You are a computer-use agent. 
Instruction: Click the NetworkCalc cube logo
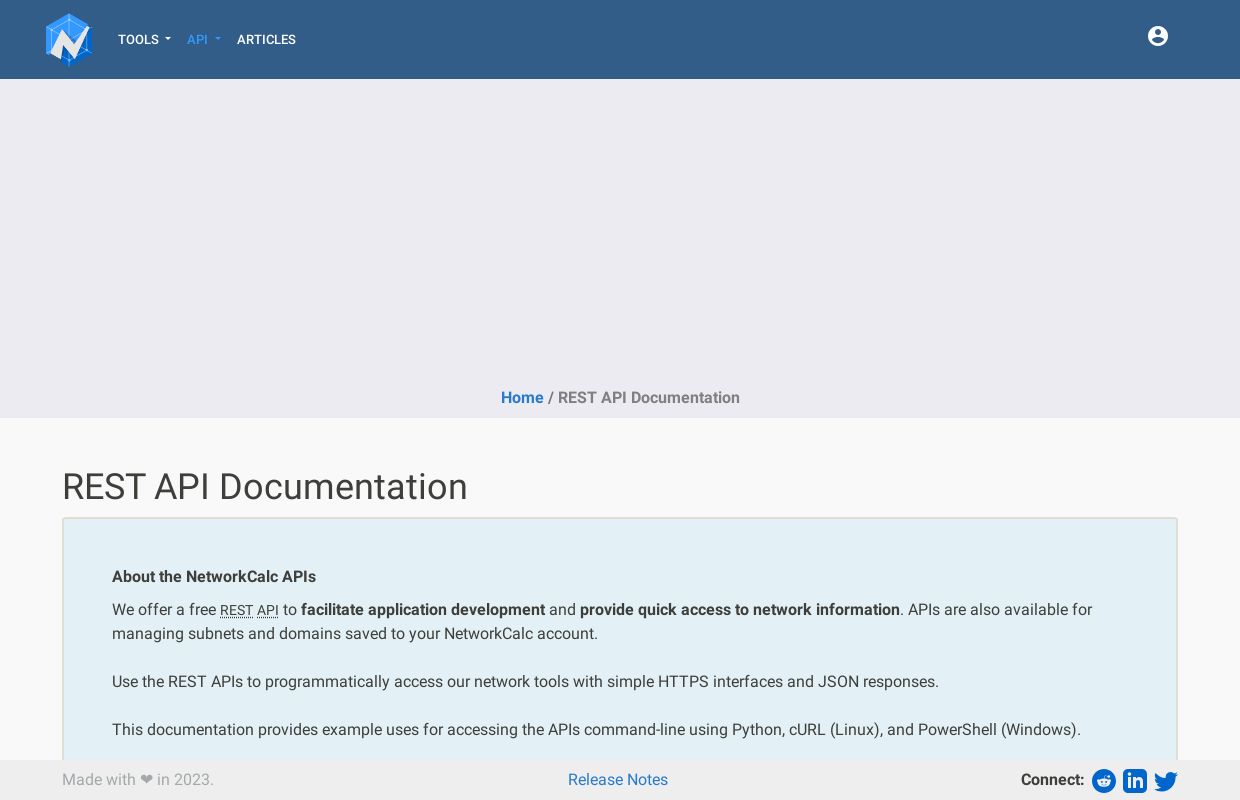(69, 40)
